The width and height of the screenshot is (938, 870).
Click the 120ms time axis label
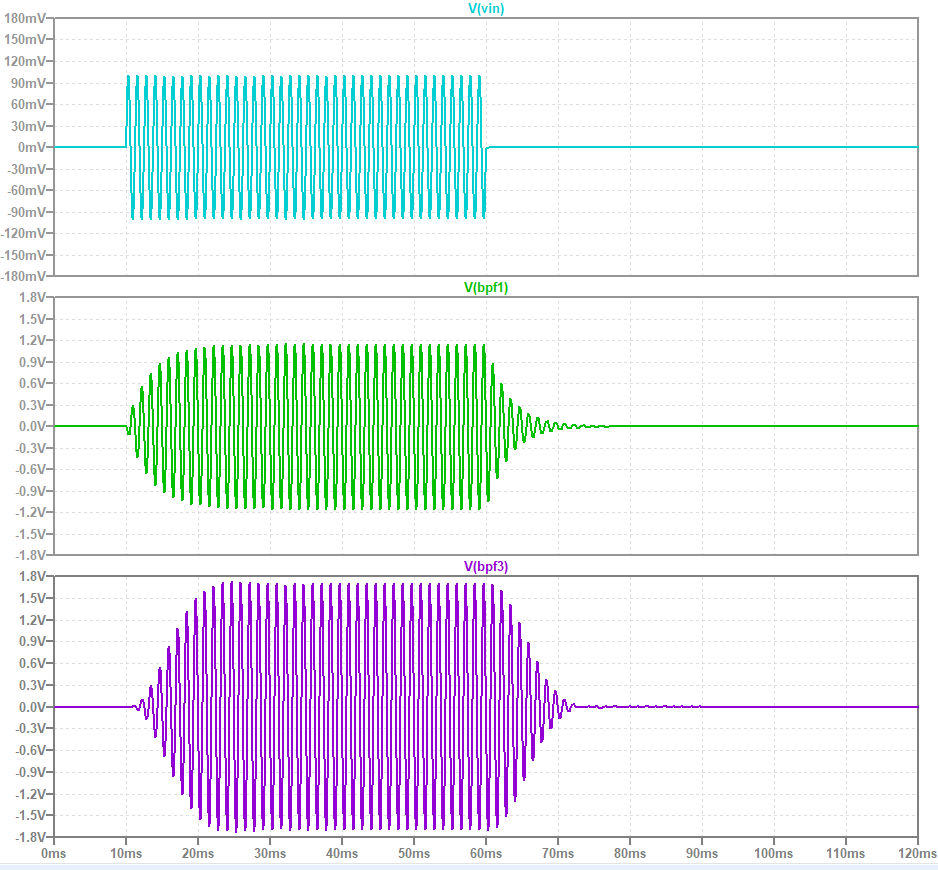click(x=915, y=854)
